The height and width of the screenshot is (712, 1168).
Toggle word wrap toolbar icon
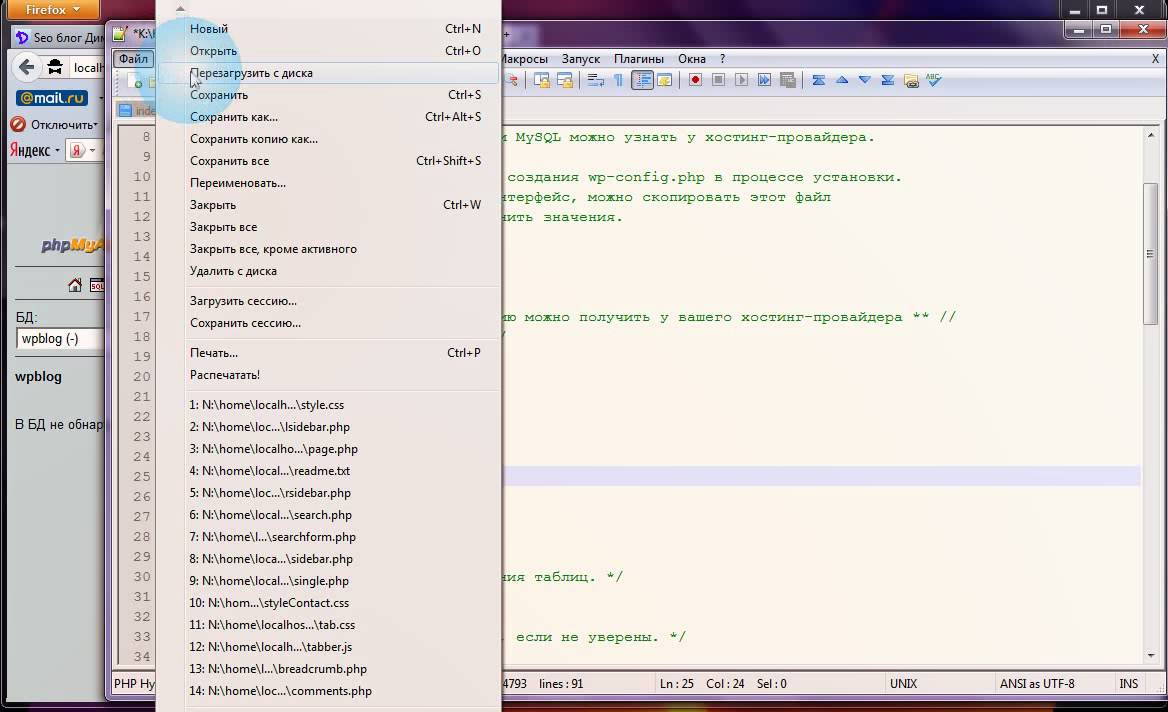pyautogui.click(x=595, y=80)
